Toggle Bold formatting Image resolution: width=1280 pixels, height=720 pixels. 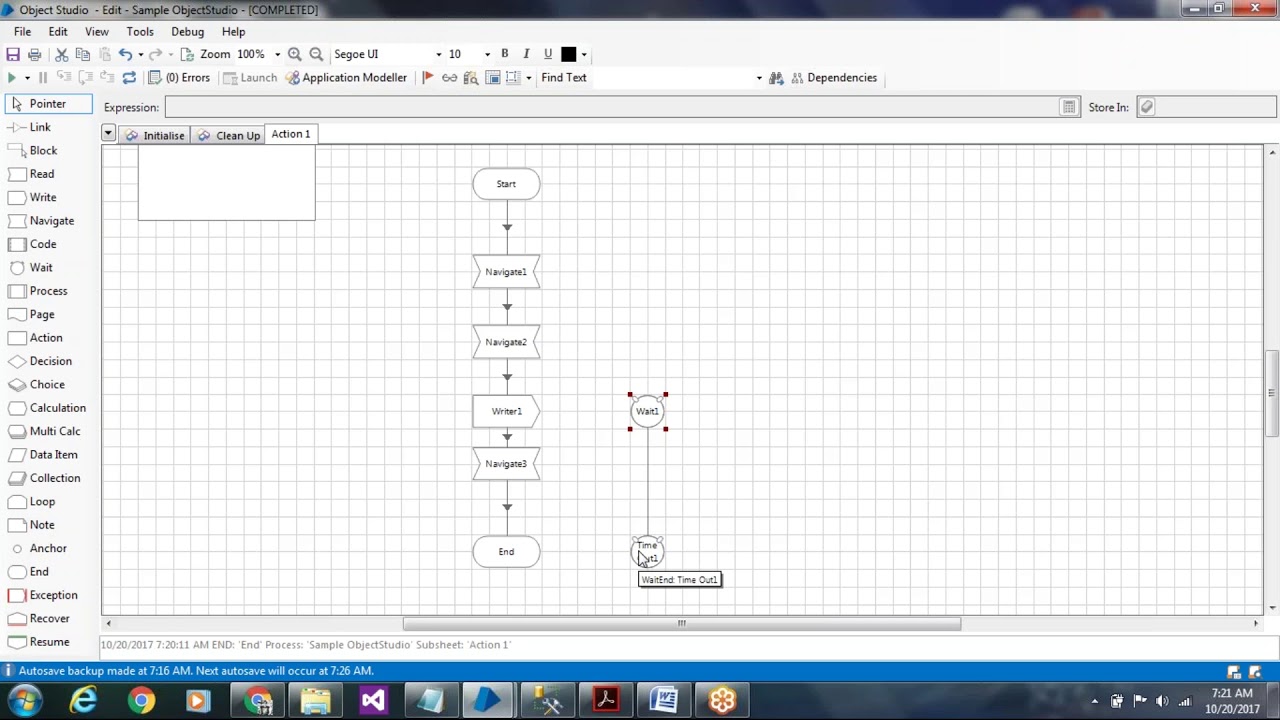[505, 54]
